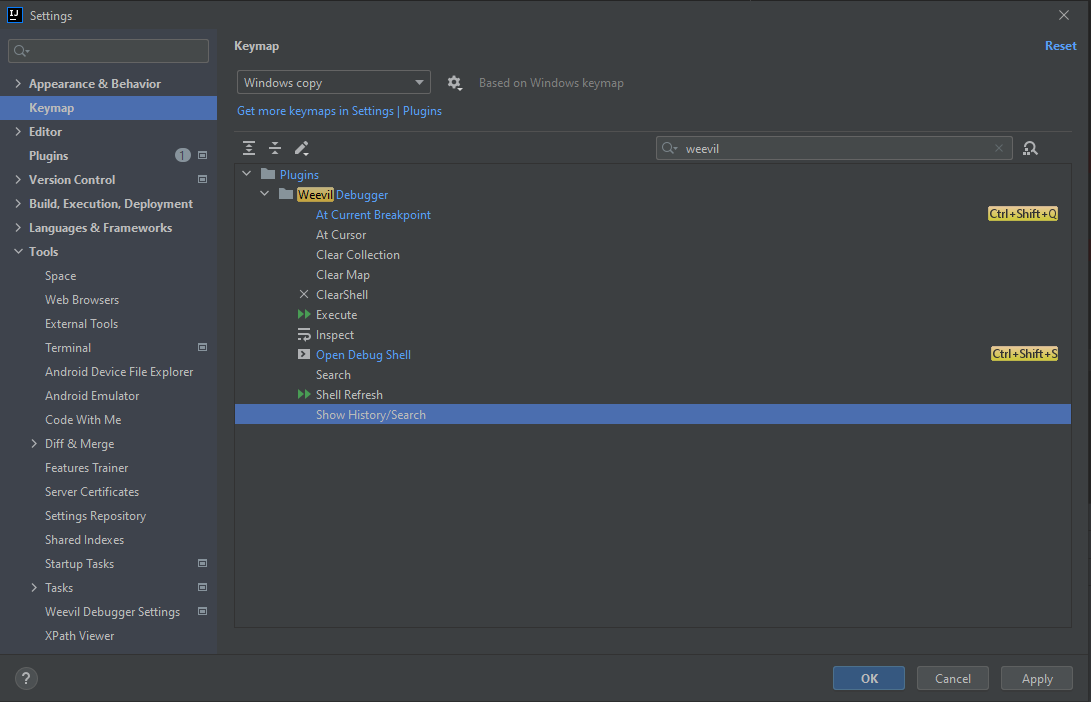Expand Build, Execution, Deployment section
This screenshot has height=702, width=1091.
pyautogui.click(x=18, y=203)
